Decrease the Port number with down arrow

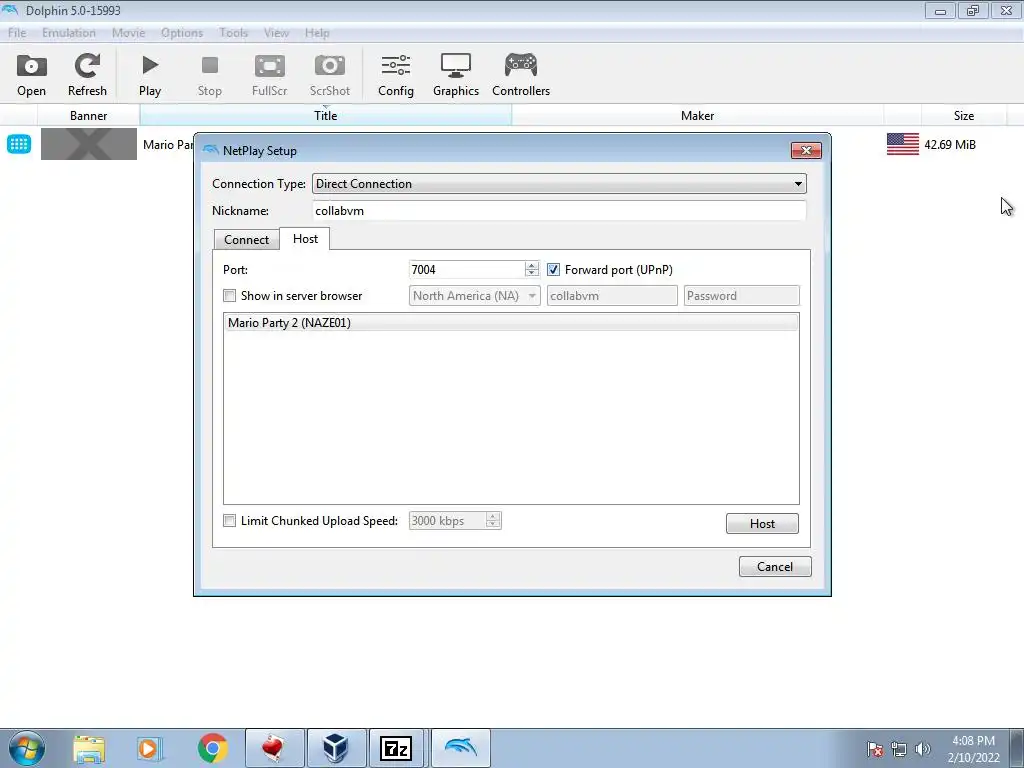532,274
